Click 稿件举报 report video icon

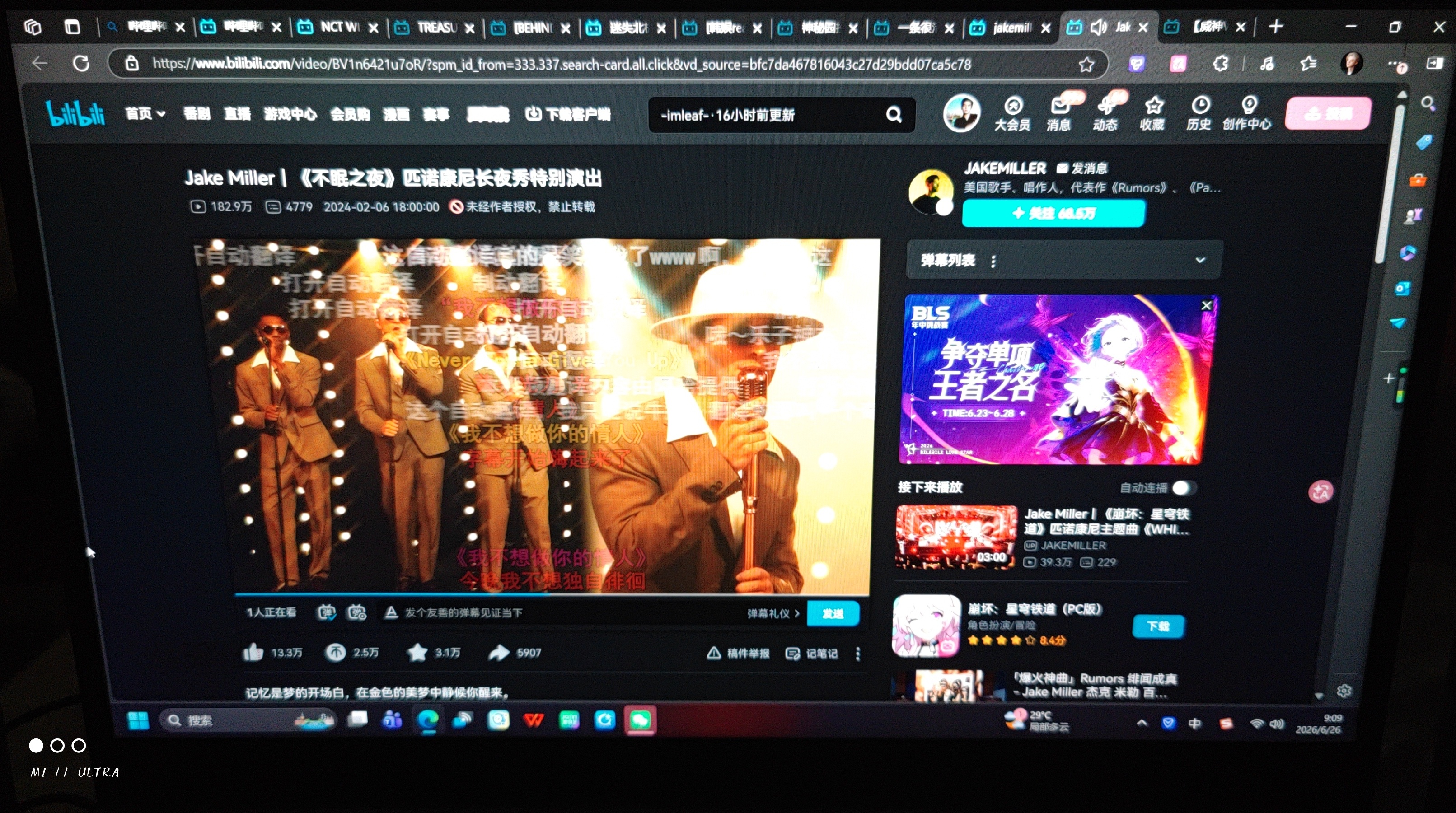tap(738, 654)
